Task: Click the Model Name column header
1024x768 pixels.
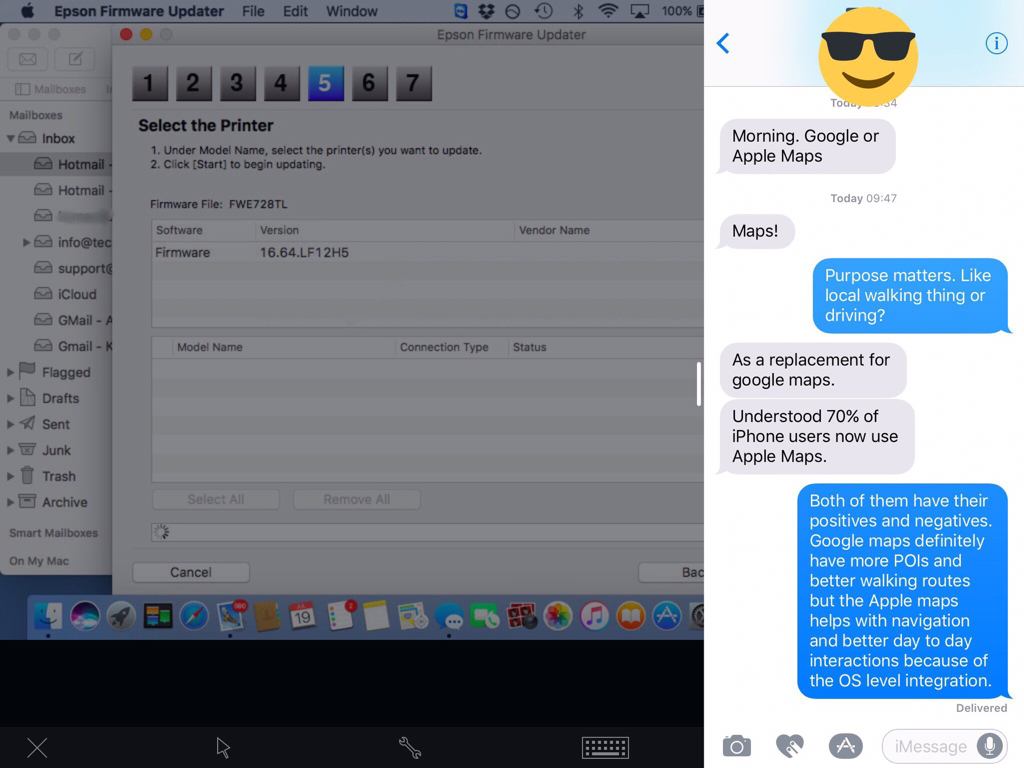Action: (283, 347)
